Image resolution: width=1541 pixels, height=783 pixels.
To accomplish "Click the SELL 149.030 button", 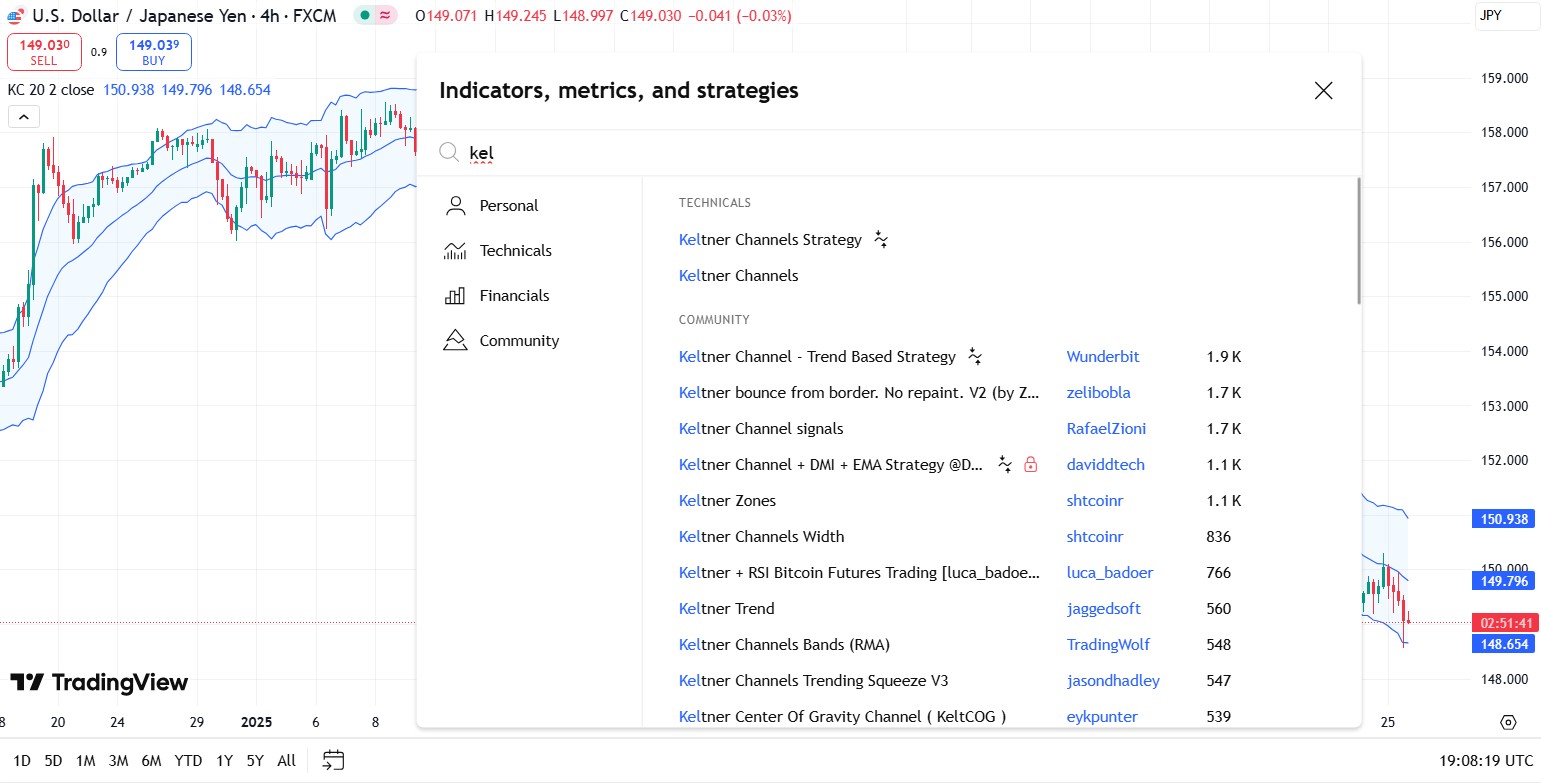I will tap(44, 52).
